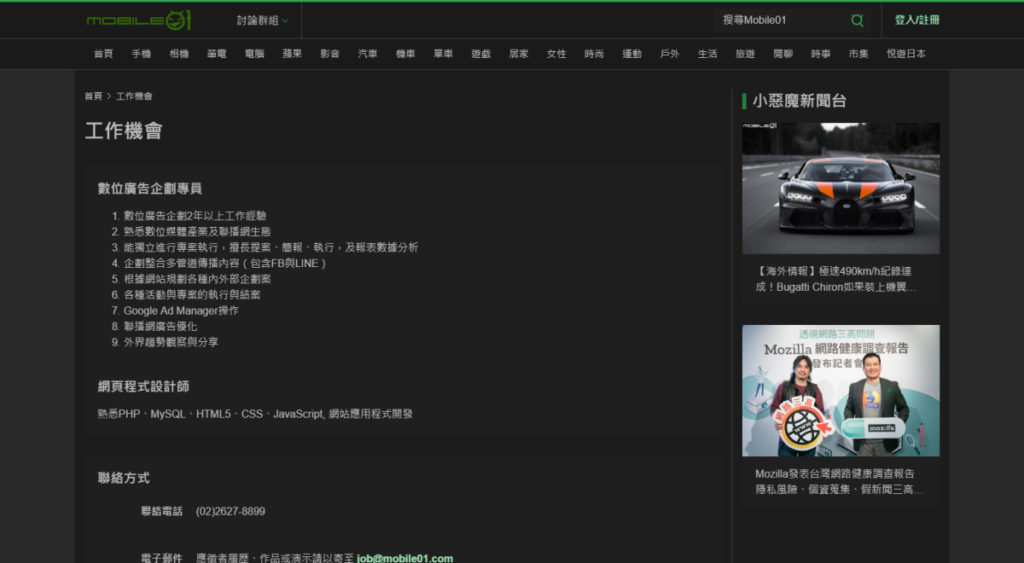The width and height of the screenshot is (1024, 563).
Task: Click the 登入/註冊 login button
Action: [916, 20]
